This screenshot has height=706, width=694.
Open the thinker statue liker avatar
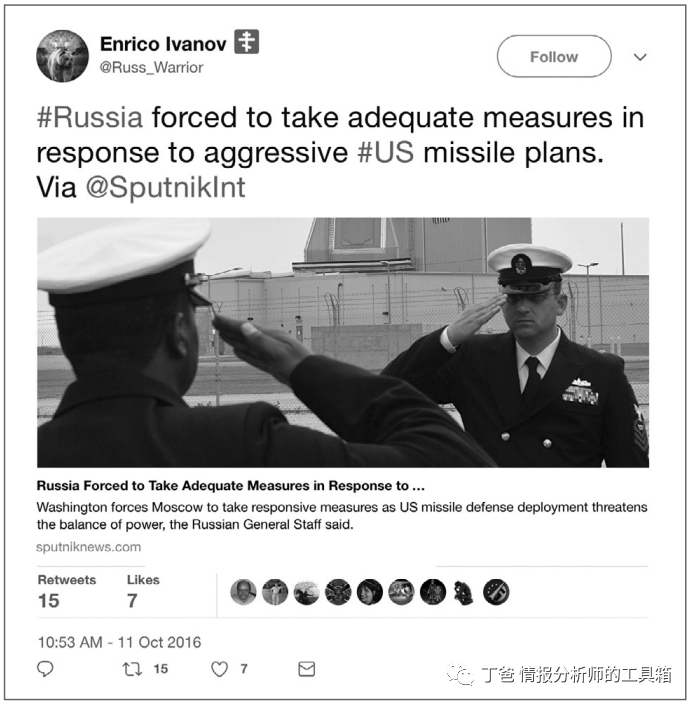[464, 592]
